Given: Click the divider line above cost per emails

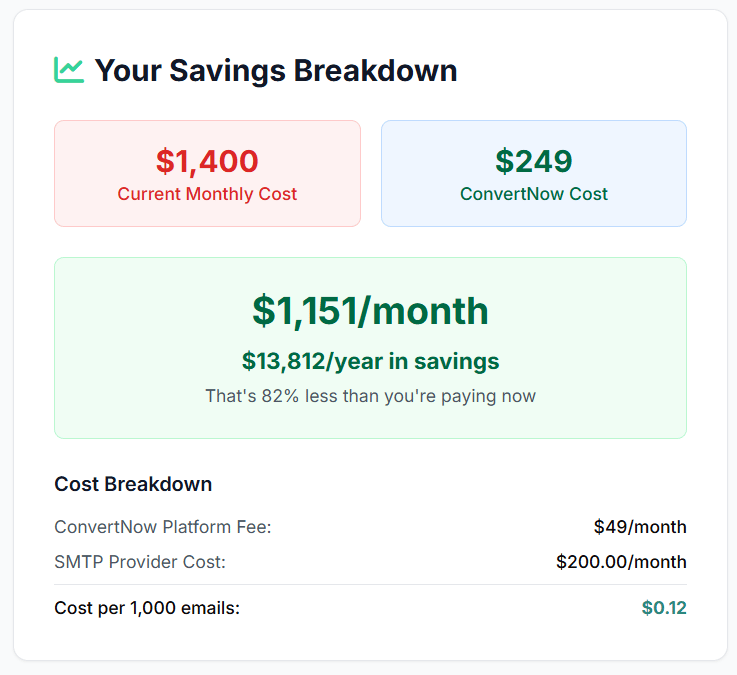Looking at the screenshot, I should (370, 585).
